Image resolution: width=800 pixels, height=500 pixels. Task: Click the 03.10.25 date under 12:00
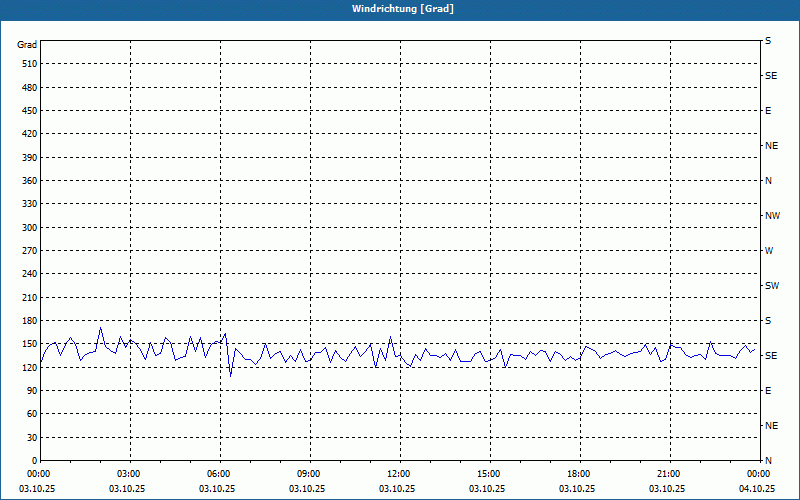tap(396, 489)
